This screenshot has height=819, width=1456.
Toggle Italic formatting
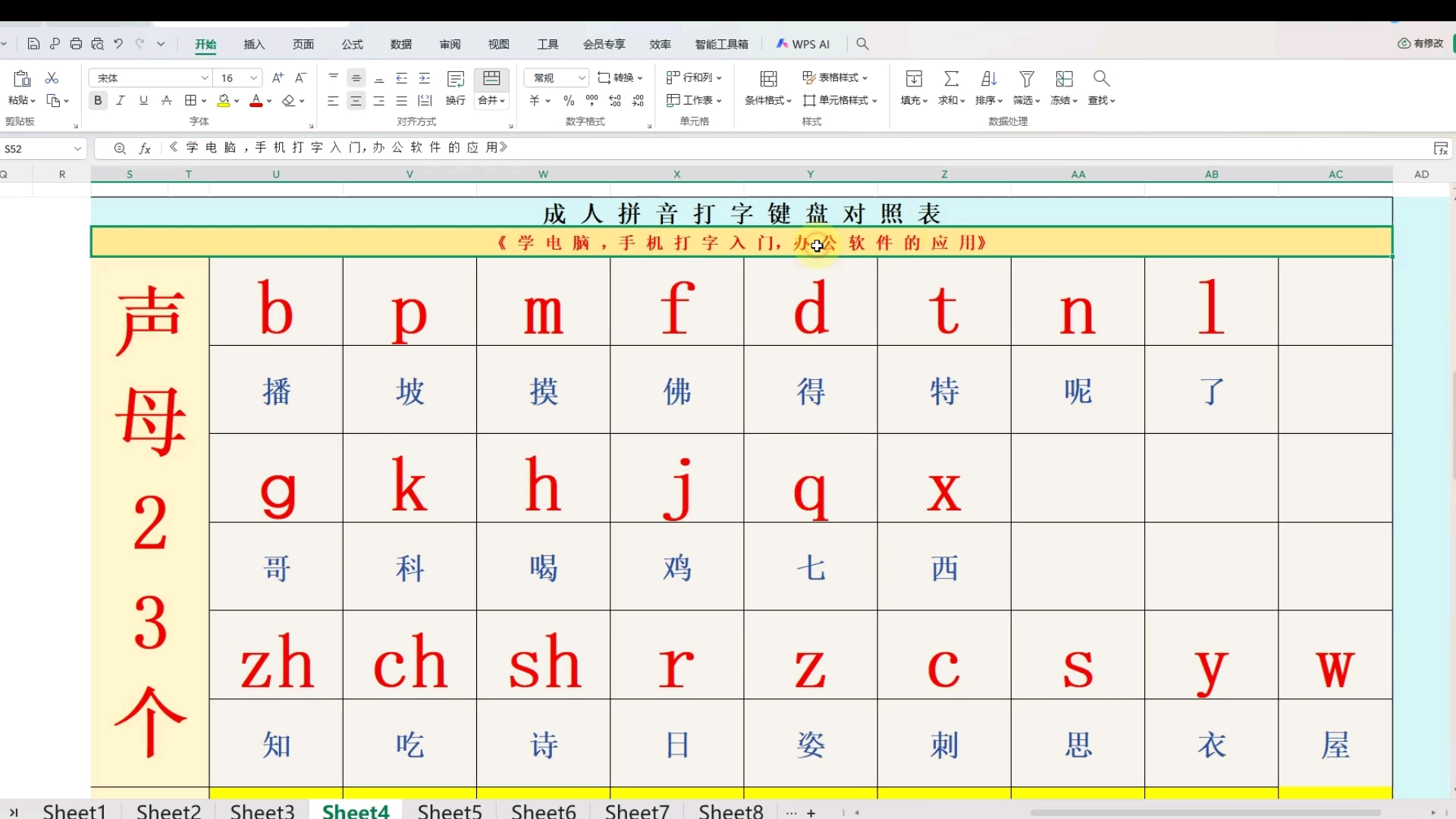(x=121, y=100)
